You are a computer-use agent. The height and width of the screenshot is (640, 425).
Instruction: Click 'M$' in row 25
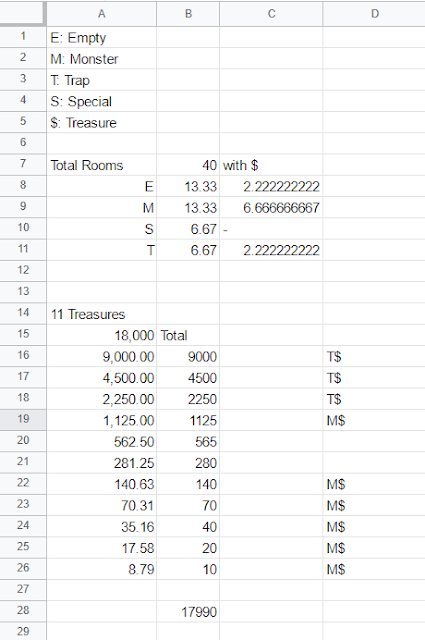point(374,547)
